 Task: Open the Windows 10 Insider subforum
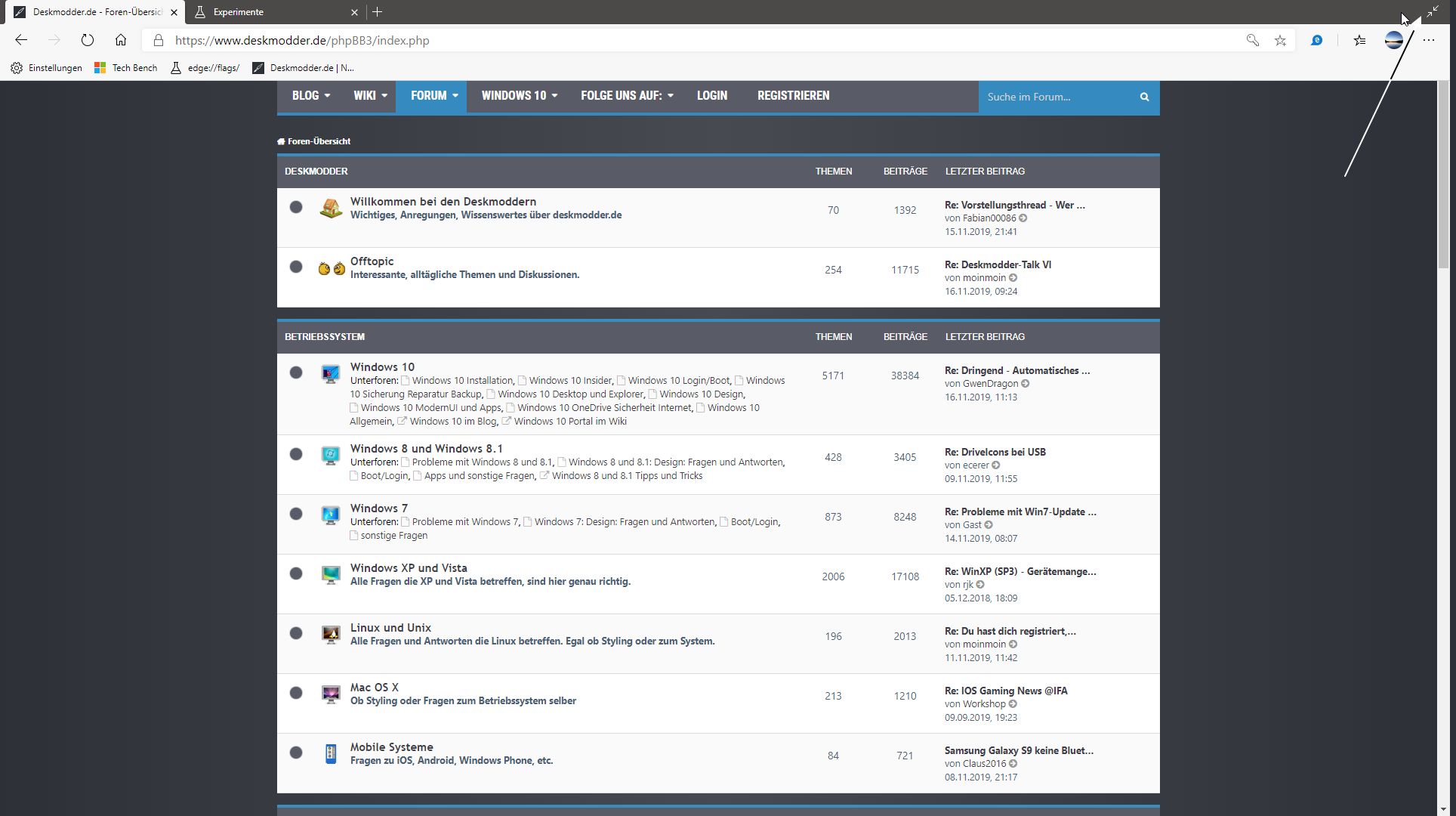tap(570, 381)
